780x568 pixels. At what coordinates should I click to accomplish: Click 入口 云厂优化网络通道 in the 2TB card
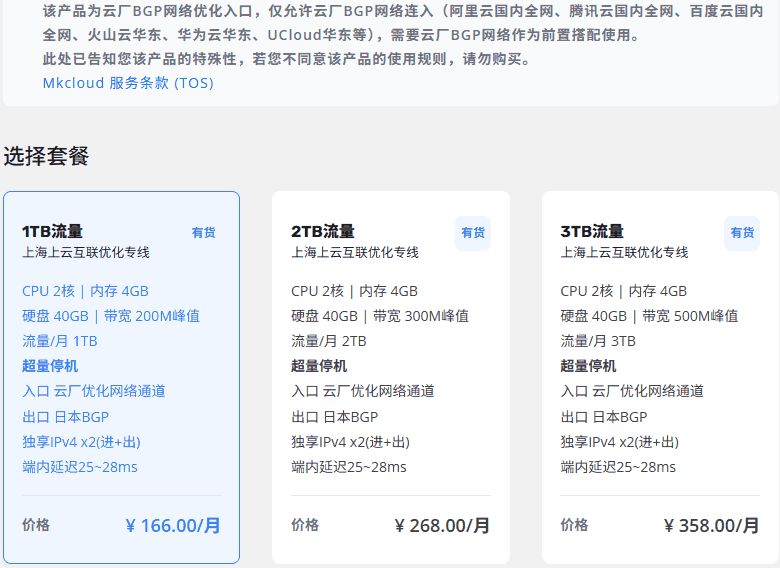pos(363,391)
